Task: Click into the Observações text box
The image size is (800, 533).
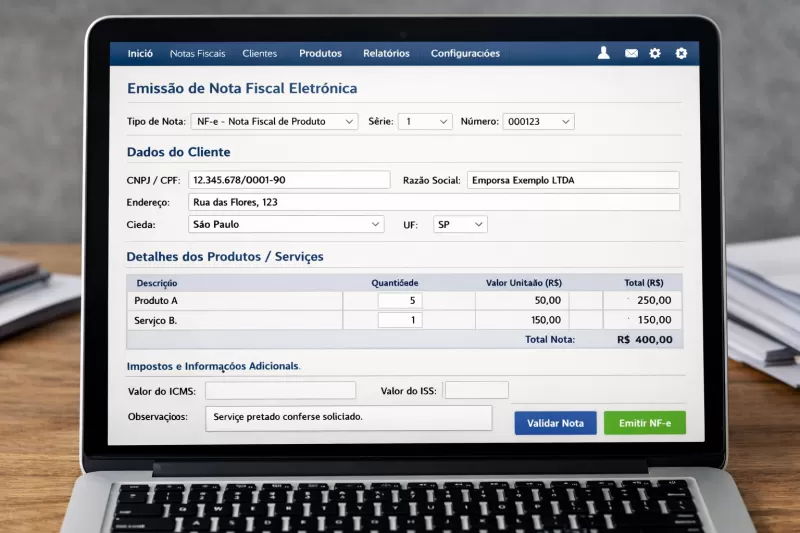Action: (x=348, y=417)
